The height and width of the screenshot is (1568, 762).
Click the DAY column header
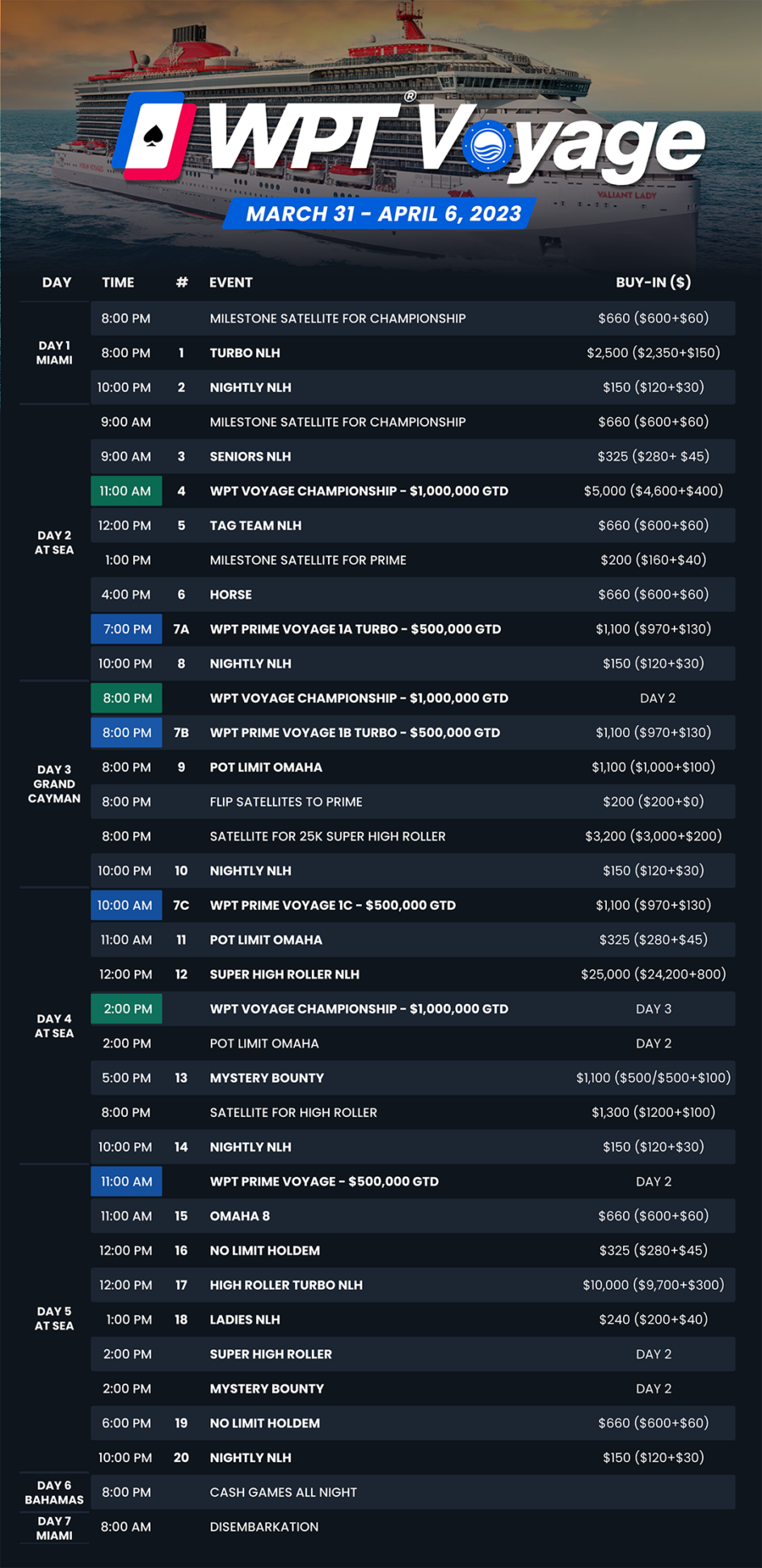coord(57,282)
